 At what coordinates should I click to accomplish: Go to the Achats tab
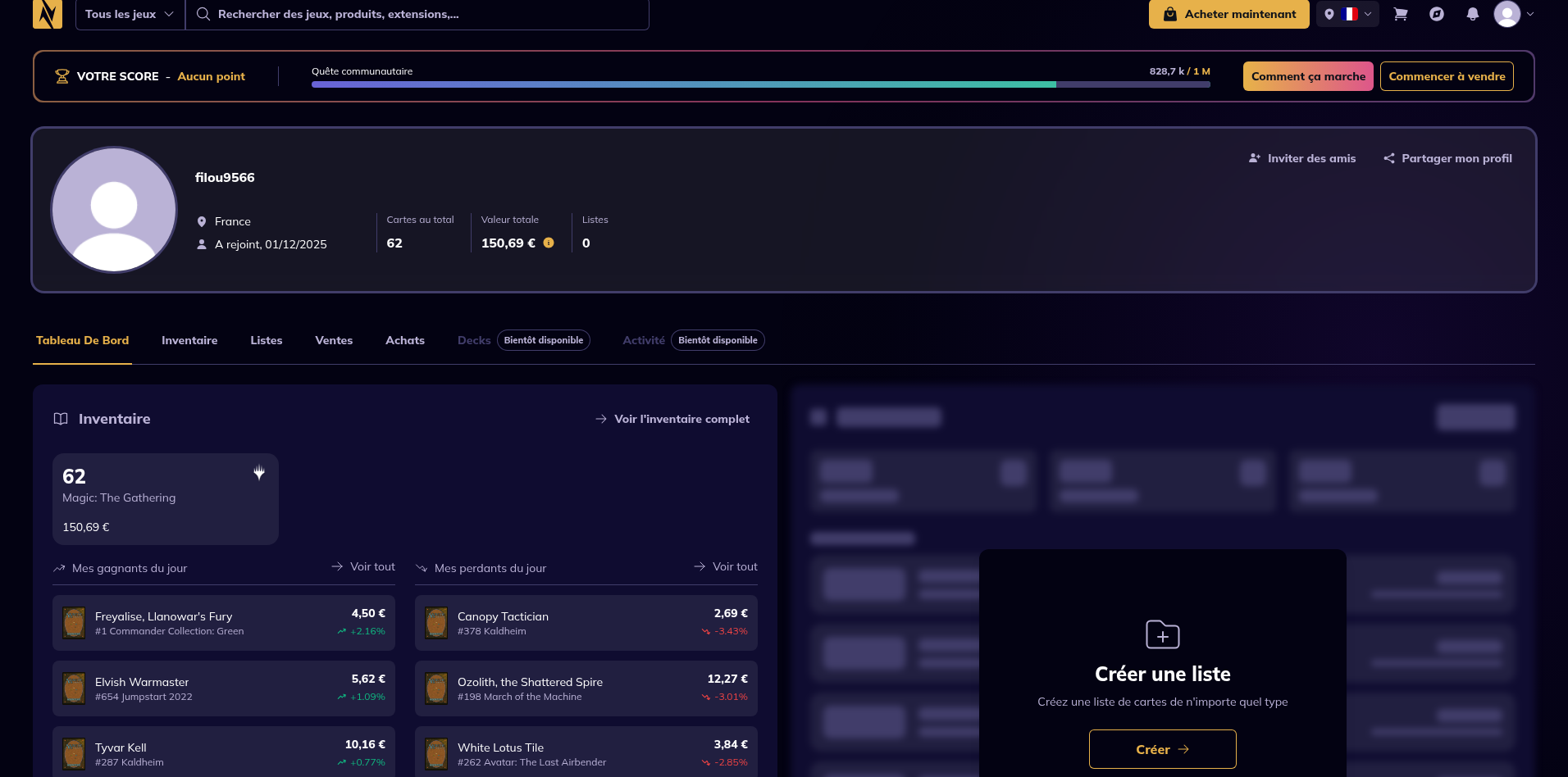tap(405, 340)
